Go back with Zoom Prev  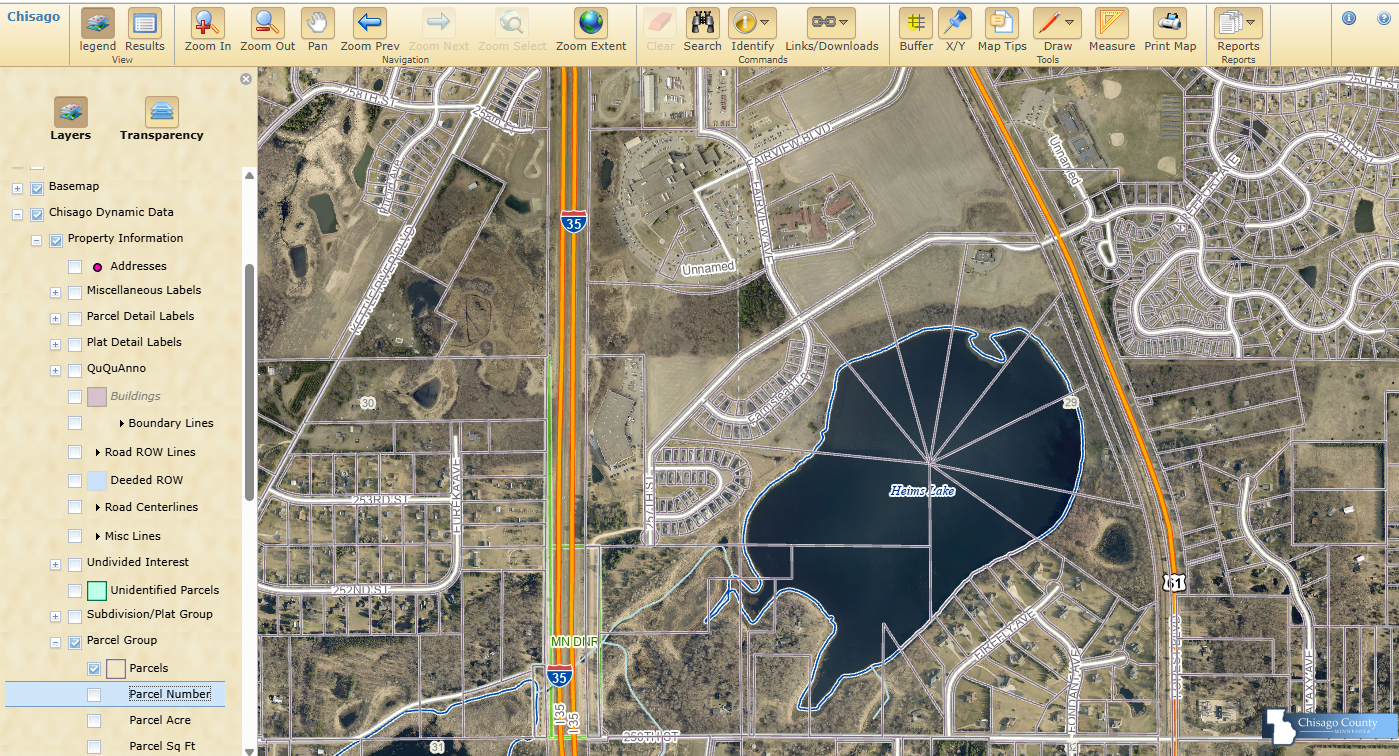[370, 30]
